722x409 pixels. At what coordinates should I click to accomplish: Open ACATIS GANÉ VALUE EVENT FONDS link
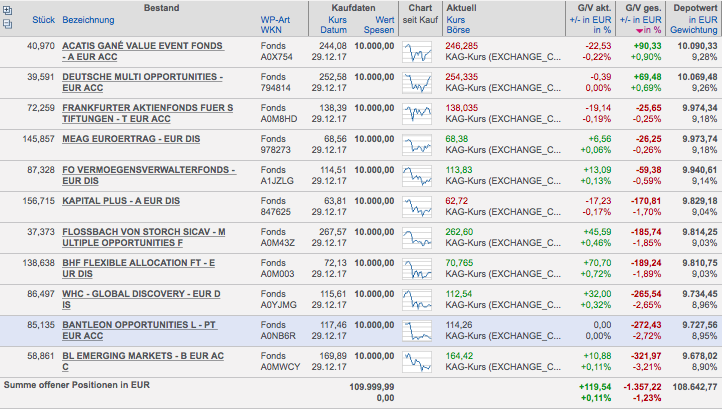click(143, 51)
